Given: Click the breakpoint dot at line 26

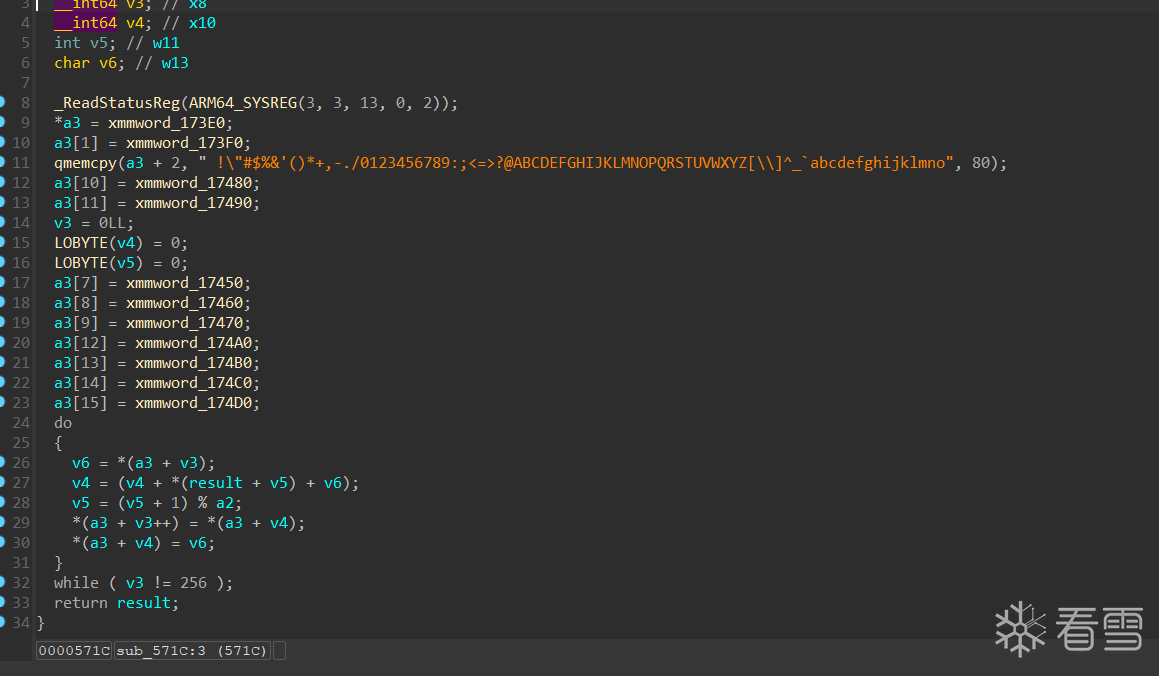Looking at the screenshot, I should coord(3,462).
